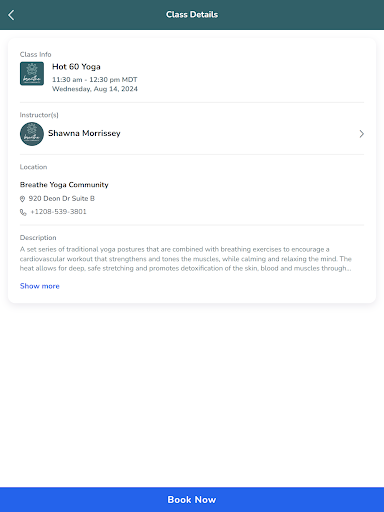Show more of the class description
Screen dimensions: 384x512
pyautogui.click(x=40, y=286)
